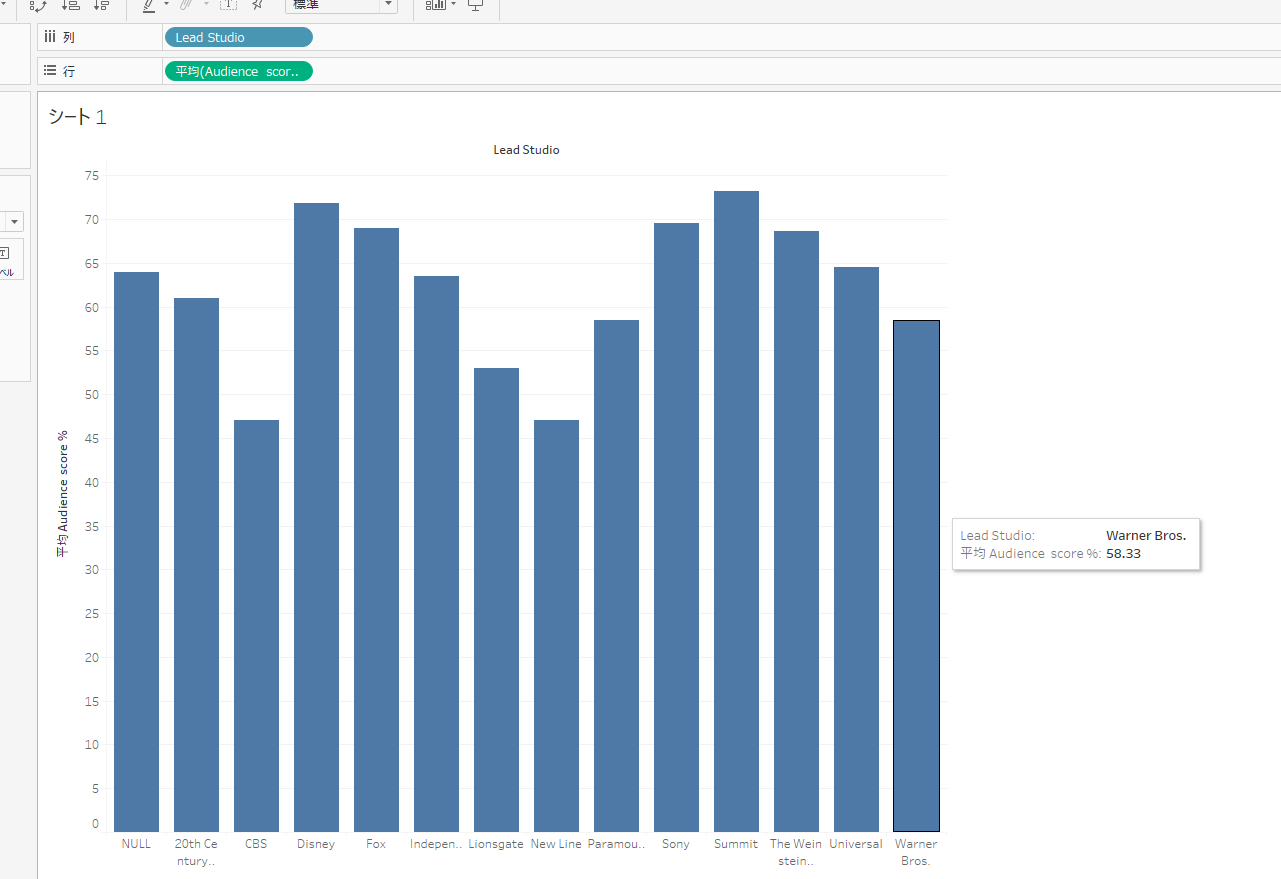Open the 標準 fit dropdown
The height and width of the screenshot is (879, 1281).
tap(341, 5)
